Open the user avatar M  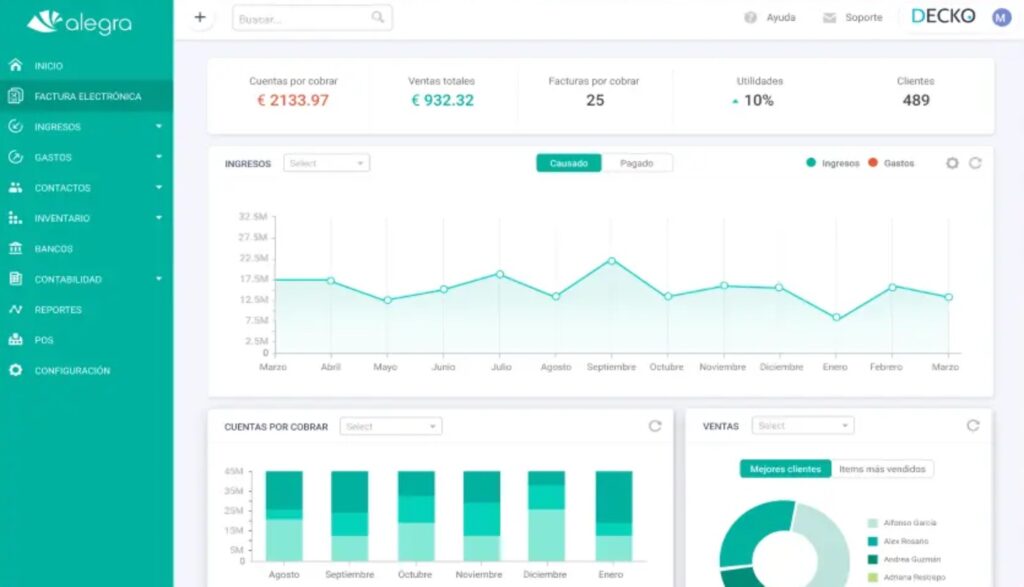click(1001, 18)
